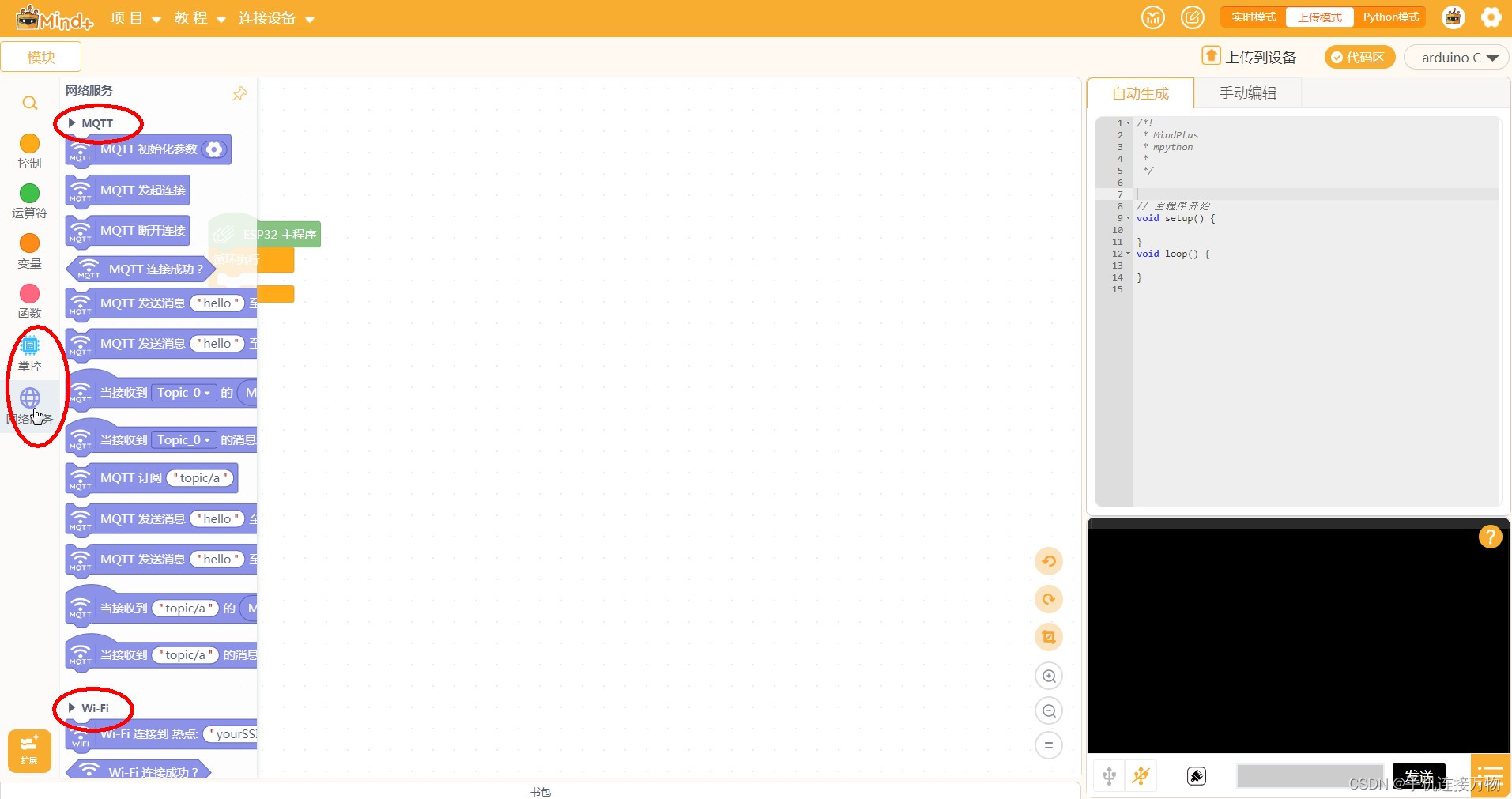
Task: Select the 变量 (Variables) category circle
Action: [29, 243]
